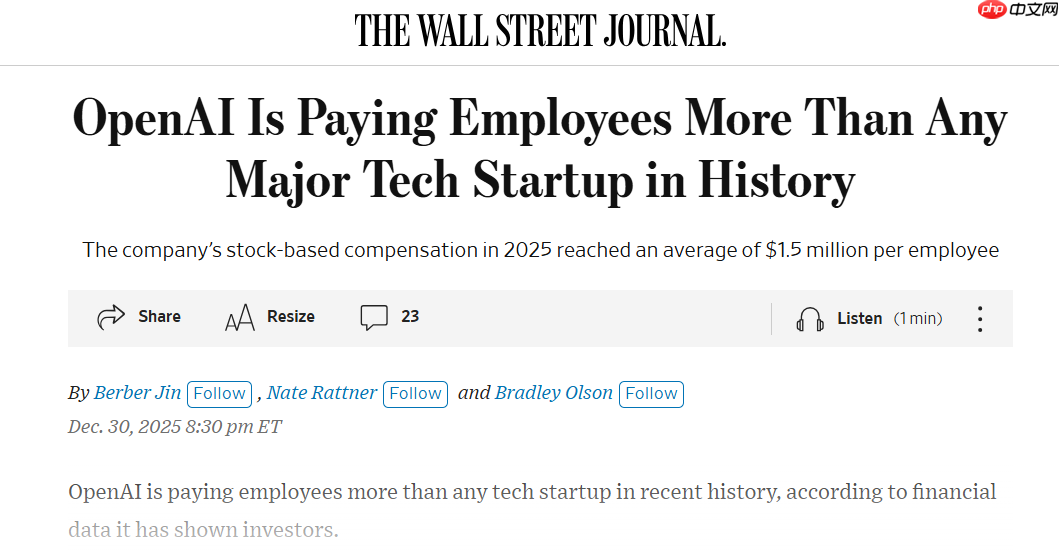Open Berber Jin's author page
This screenshot has height=555, width=1059.
(x=138, y=393)
